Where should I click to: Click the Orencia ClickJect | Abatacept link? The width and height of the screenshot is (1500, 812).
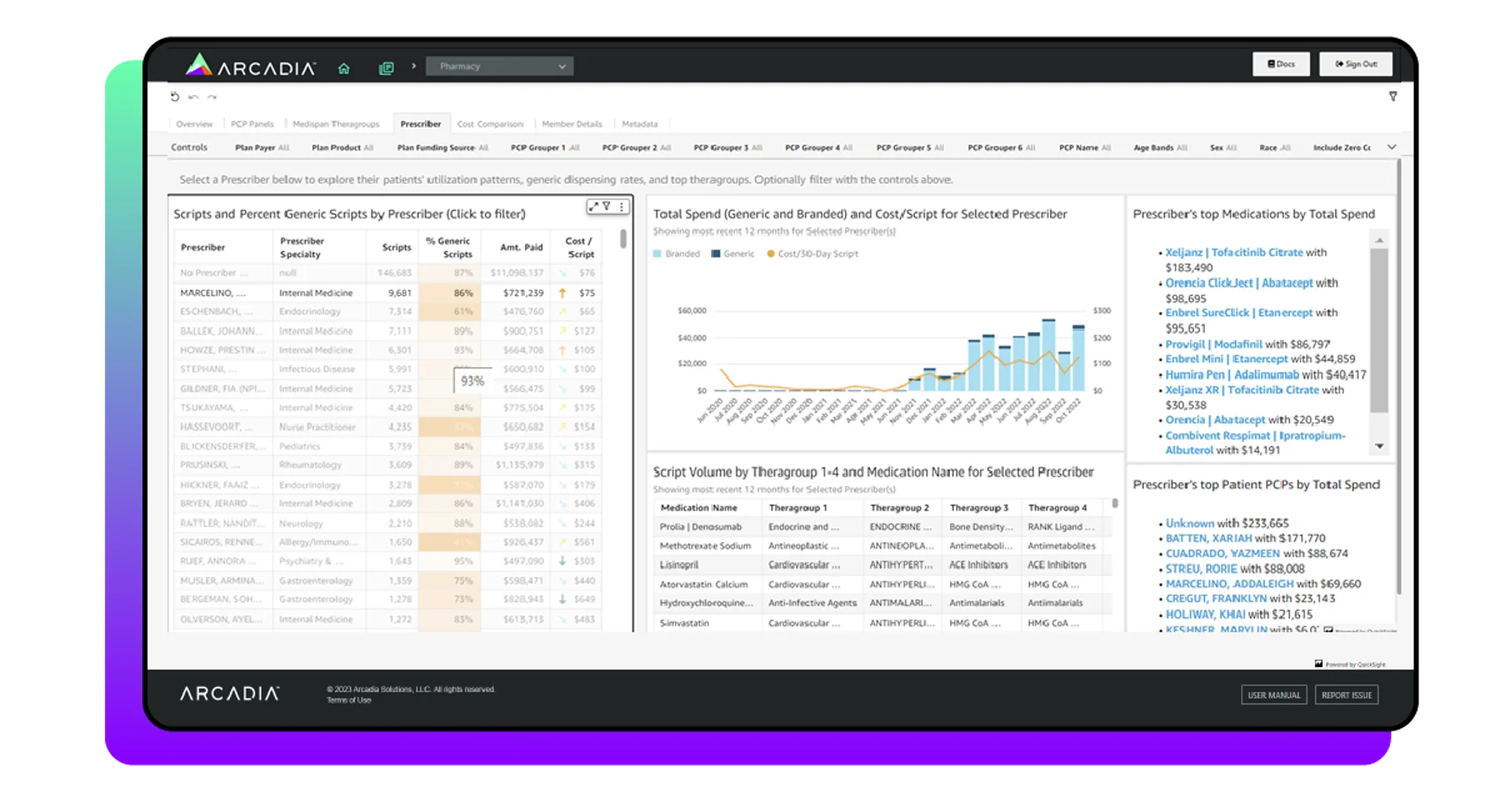(x=1238, y=283)
